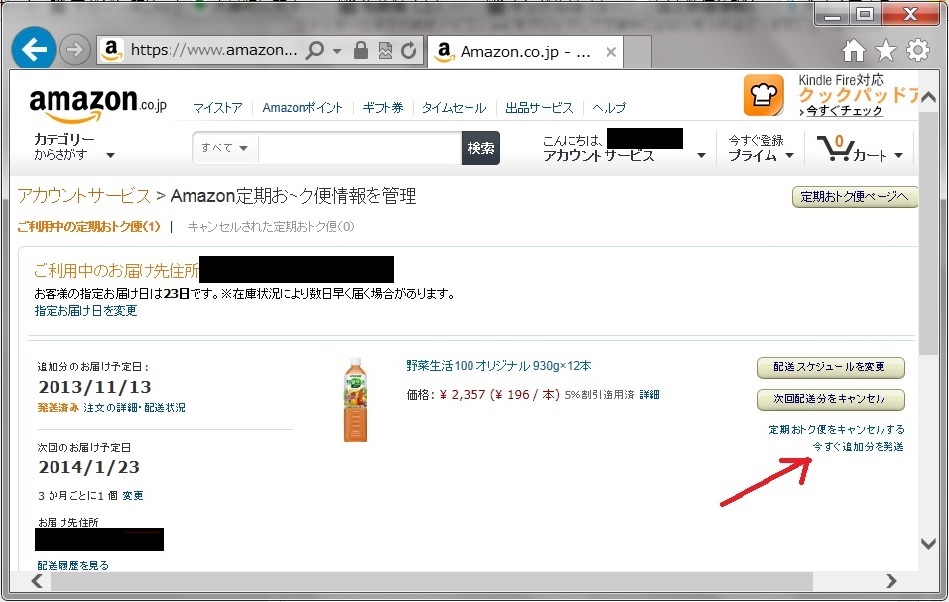Open the ヘルプ link

[608, 108]
